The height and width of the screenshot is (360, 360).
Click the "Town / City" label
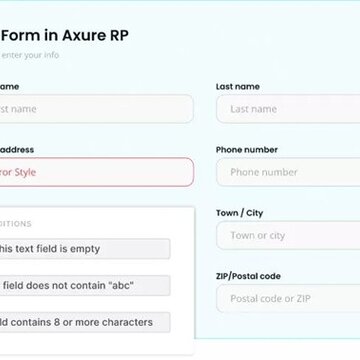[239, 213]
